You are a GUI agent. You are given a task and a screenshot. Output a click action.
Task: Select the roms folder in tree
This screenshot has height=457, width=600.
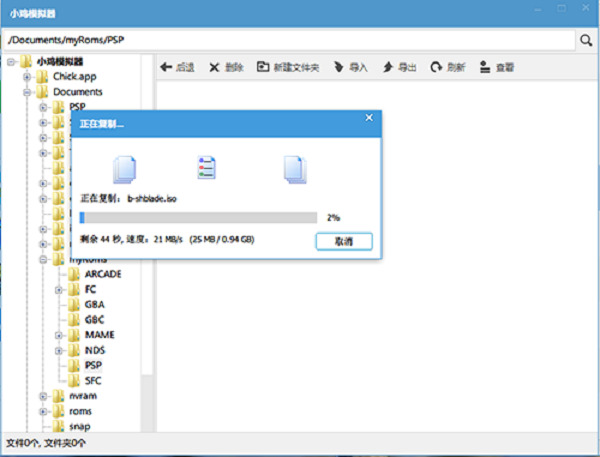80,411
